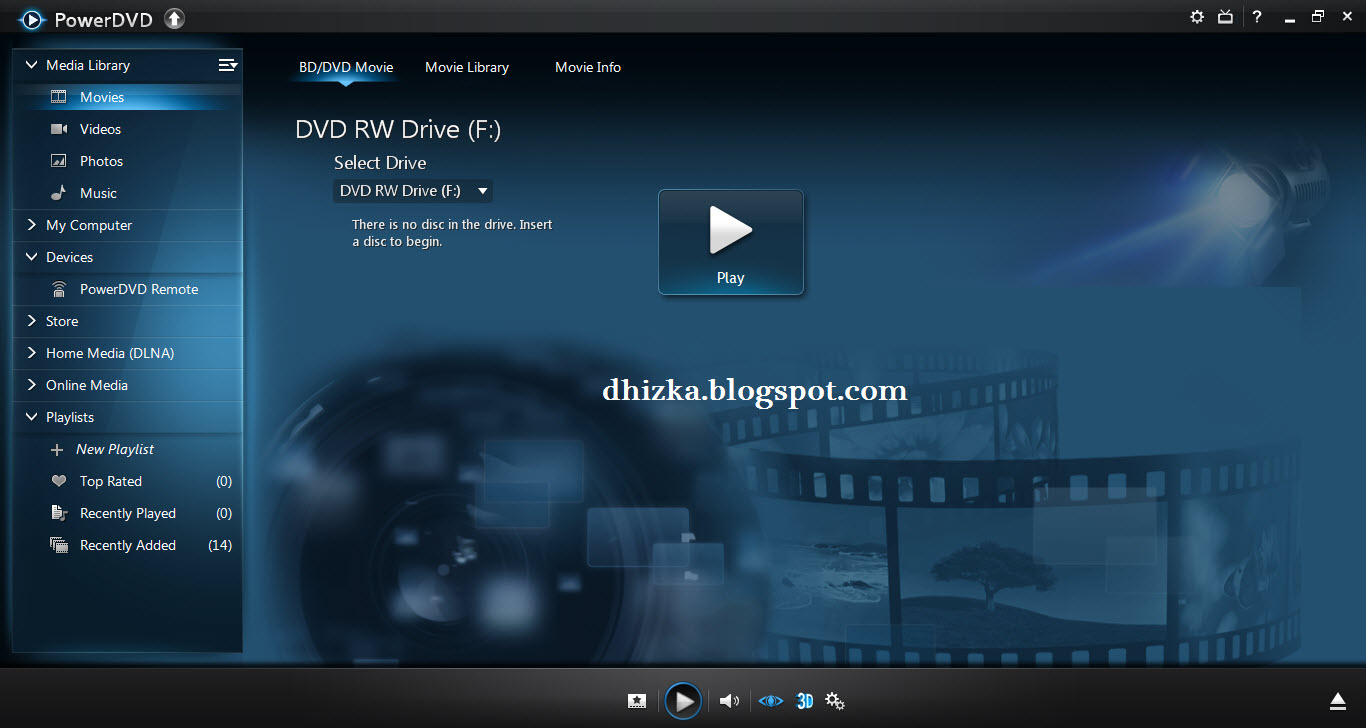Open player settings gears in control bar
Screen dimensions: 1366x728
835,701
